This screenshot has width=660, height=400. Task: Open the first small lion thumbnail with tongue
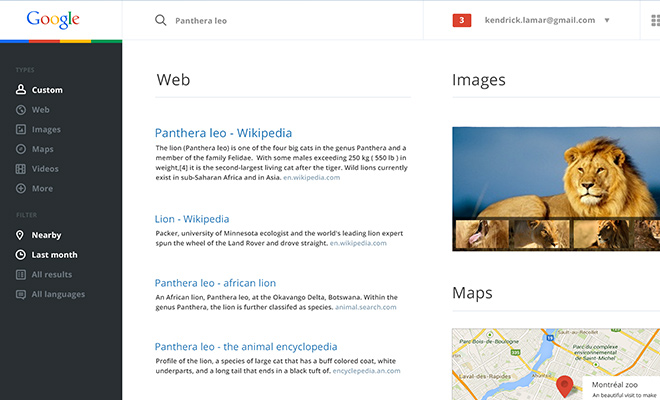tap(482, 234)
